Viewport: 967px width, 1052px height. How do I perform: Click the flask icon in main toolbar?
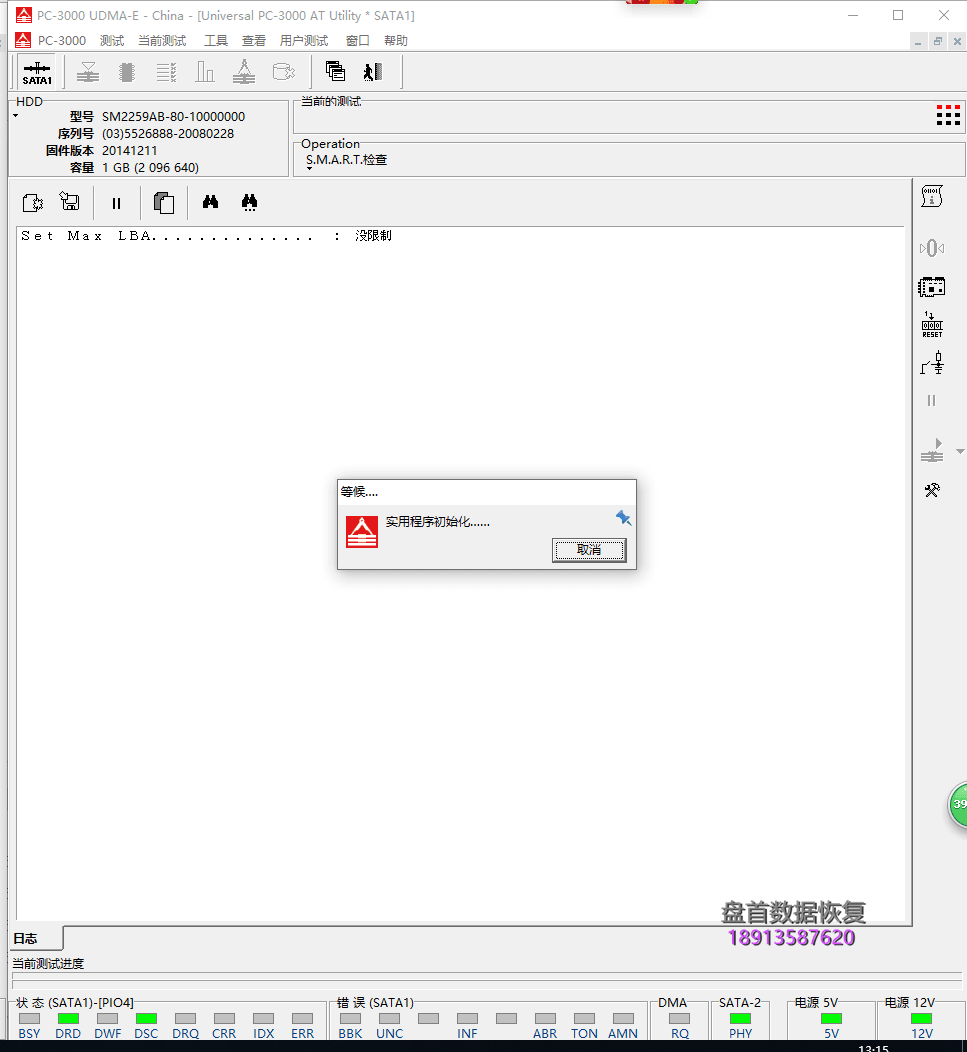click(244, 71)
